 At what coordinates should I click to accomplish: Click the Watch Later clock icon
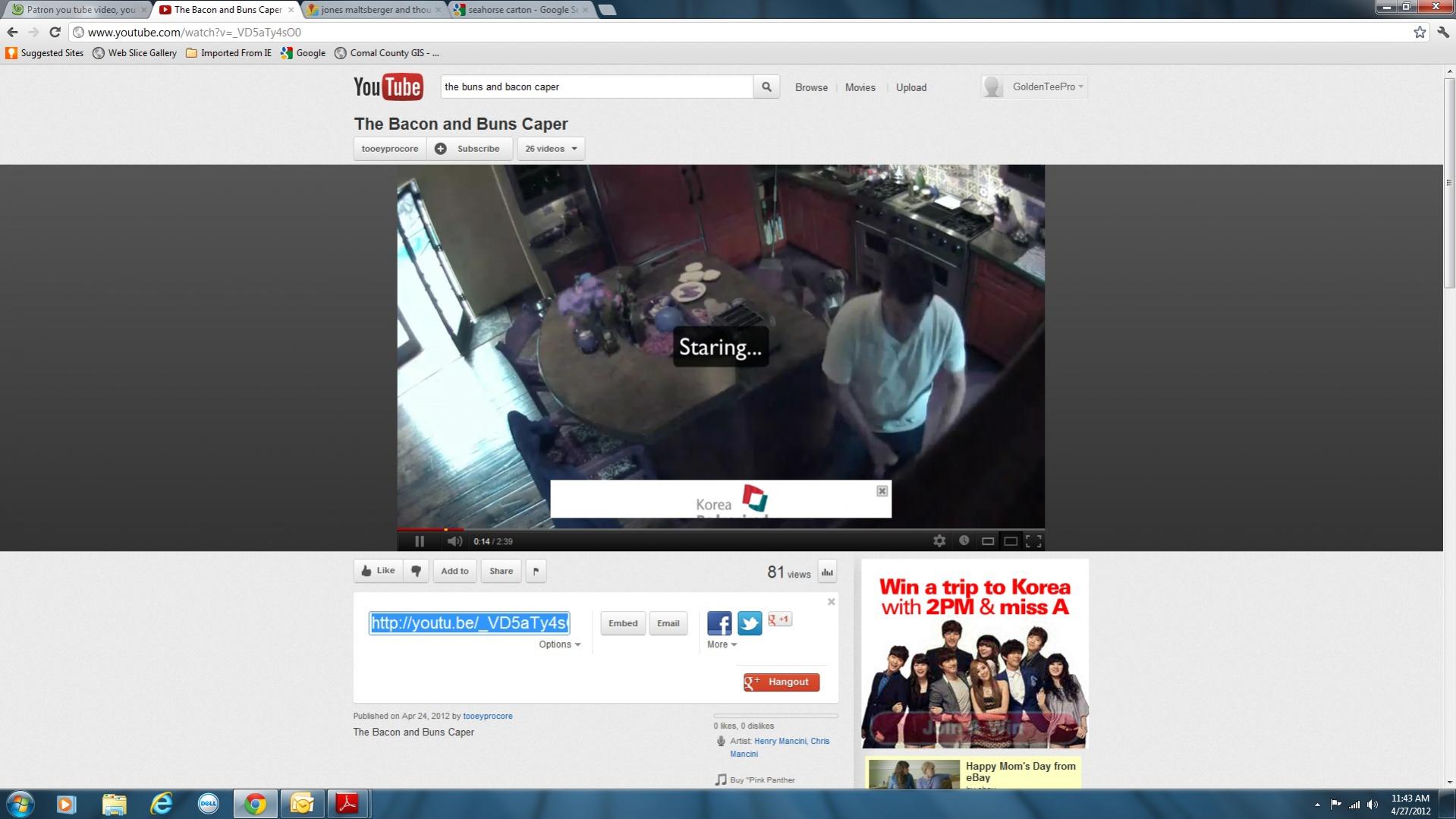tap(964, 540)
